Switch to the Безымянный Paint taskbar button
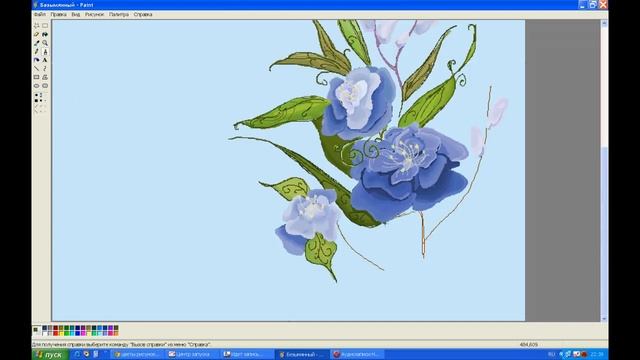The image size is (640, 360). [302, 354]
